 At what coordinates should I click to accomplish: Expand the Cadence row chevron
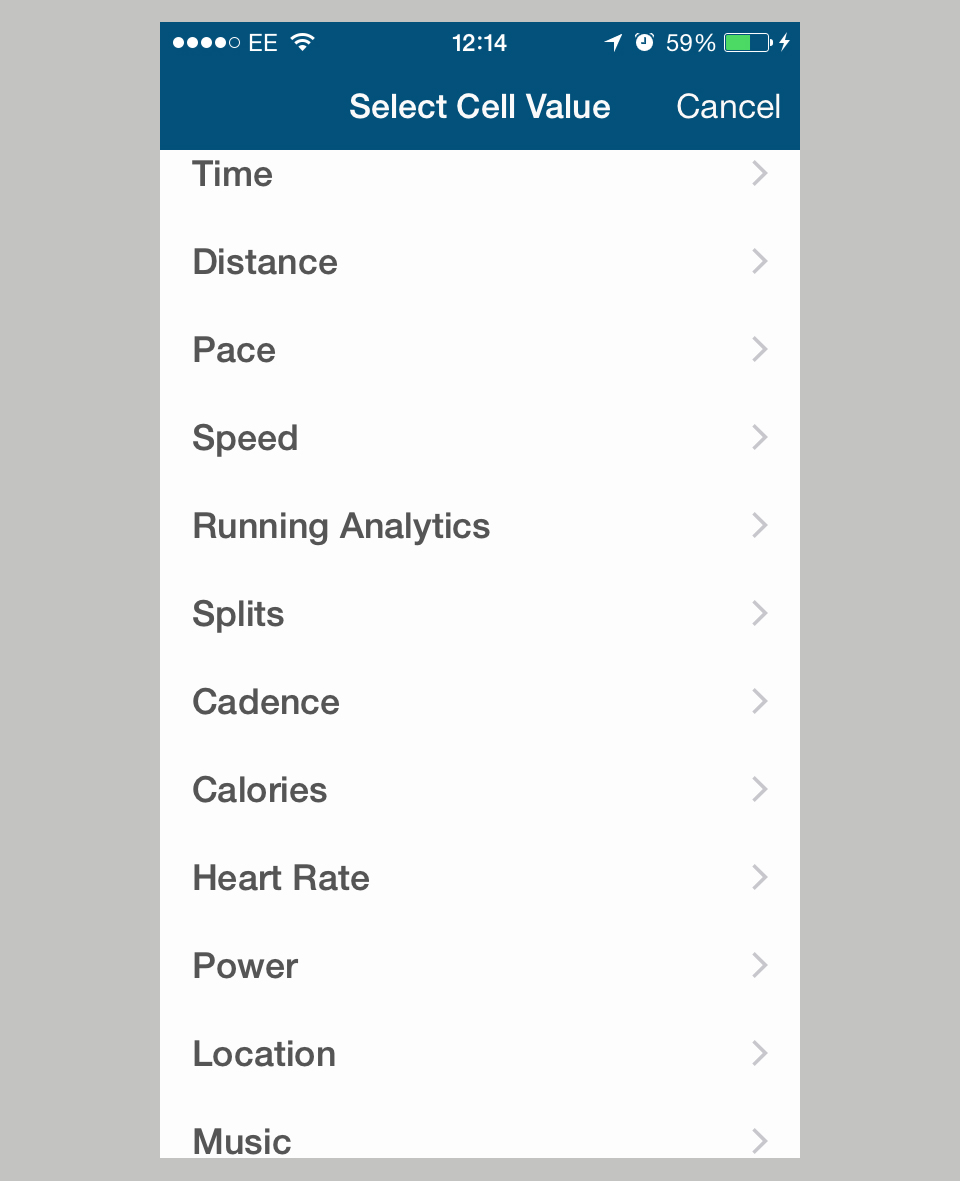pyautogui.click(x=760, y=701)
